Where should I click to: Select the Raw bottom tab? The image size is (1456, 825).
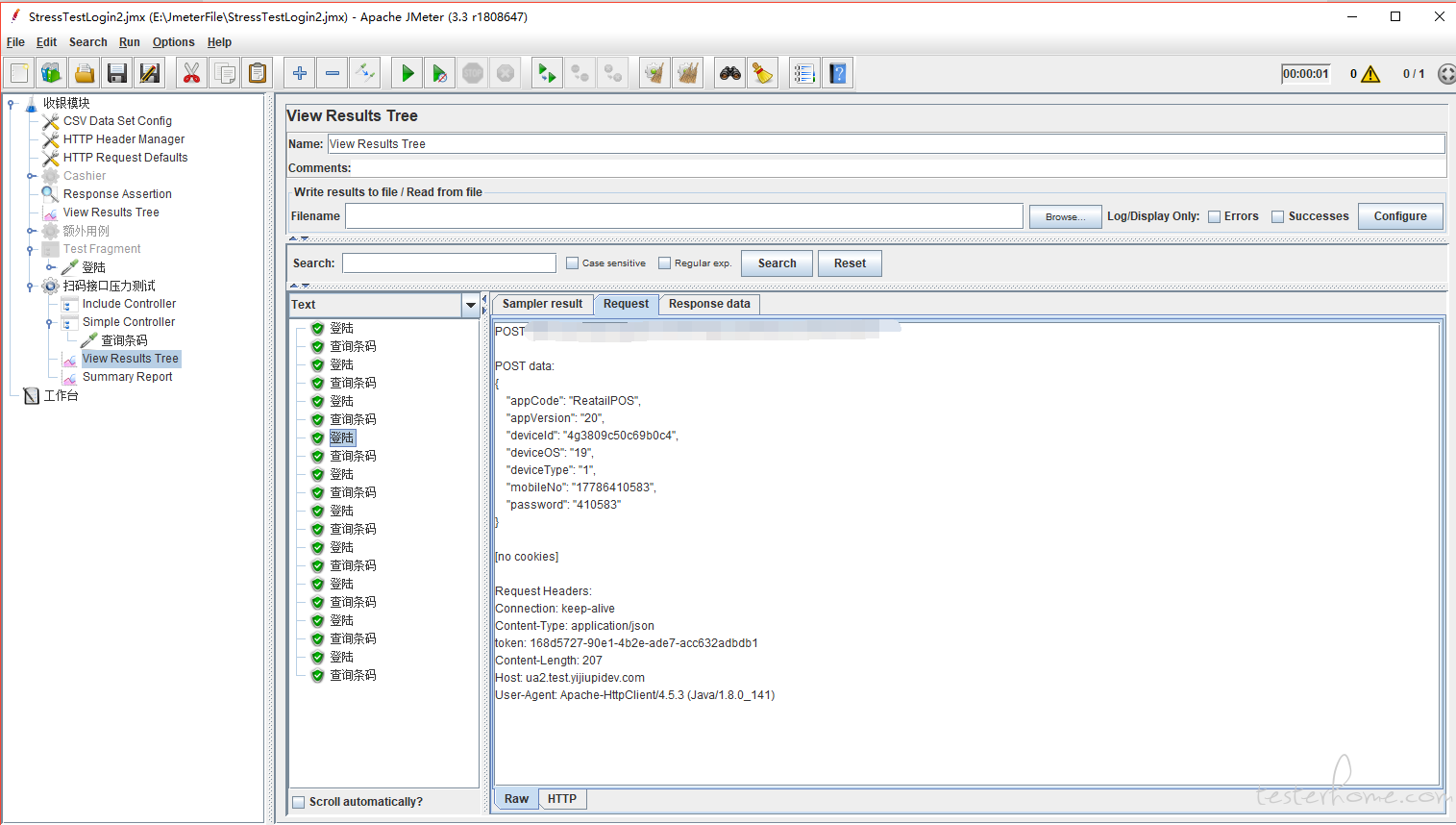click(x=516, y=799)
